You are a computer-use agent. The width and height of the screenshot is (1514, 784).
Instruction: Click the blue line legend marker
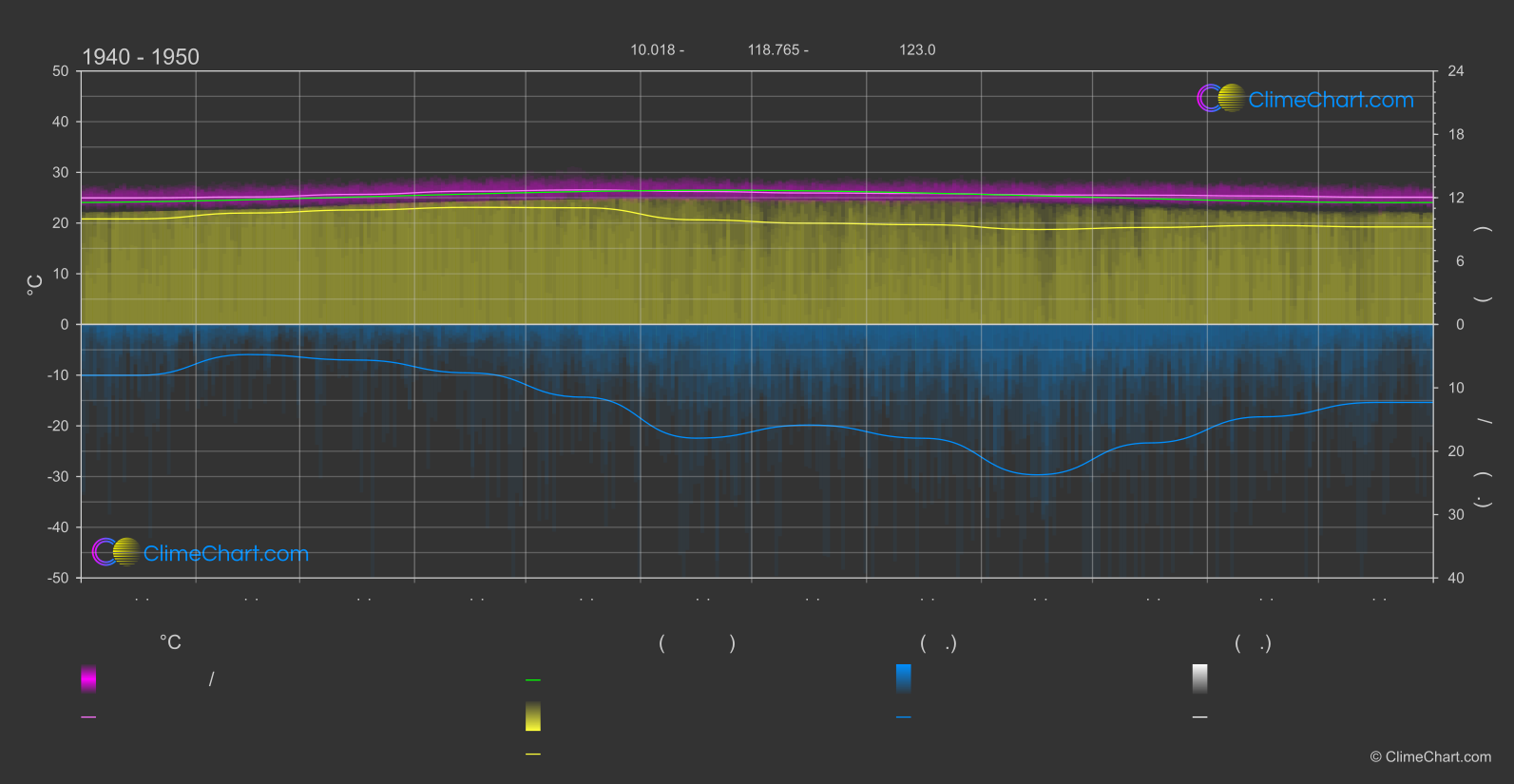click(x=904, y=717)
